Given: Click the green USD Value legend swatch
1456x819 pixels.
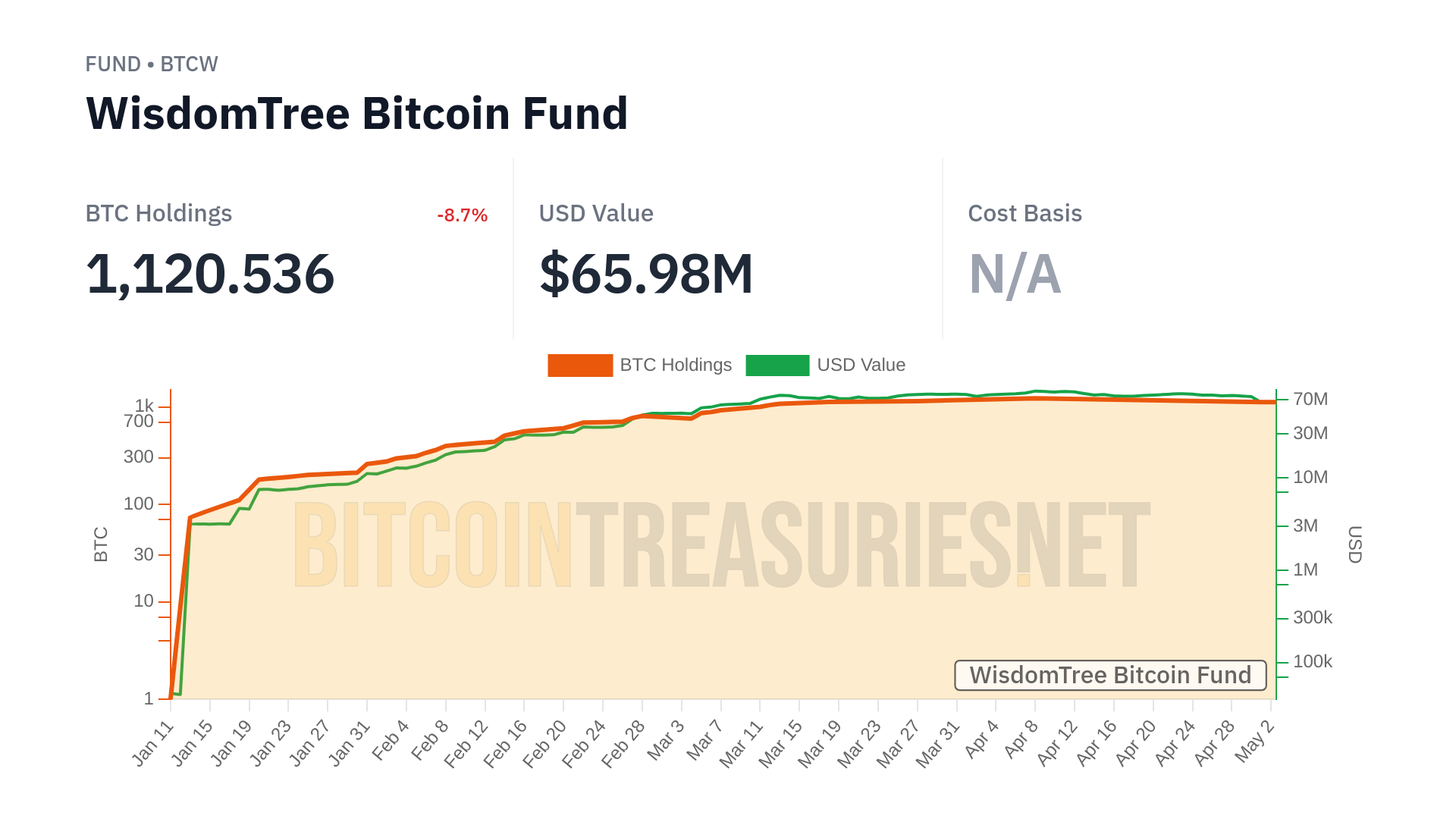Looking at the screenshot, I should 777,366.
